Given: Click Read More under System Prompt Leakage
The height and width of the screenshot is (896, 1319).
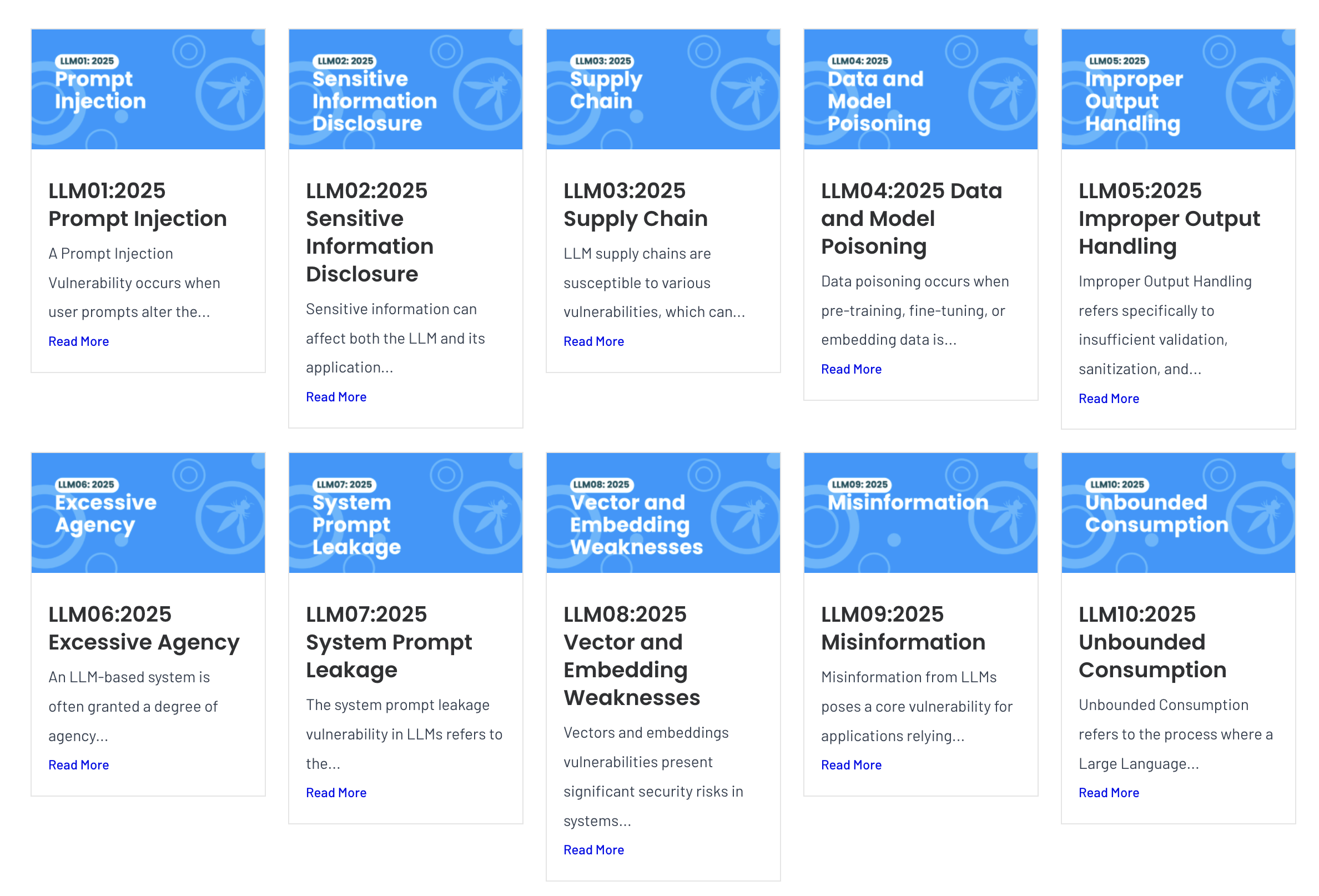Looking at the screenshot, I should coord(336,792).
